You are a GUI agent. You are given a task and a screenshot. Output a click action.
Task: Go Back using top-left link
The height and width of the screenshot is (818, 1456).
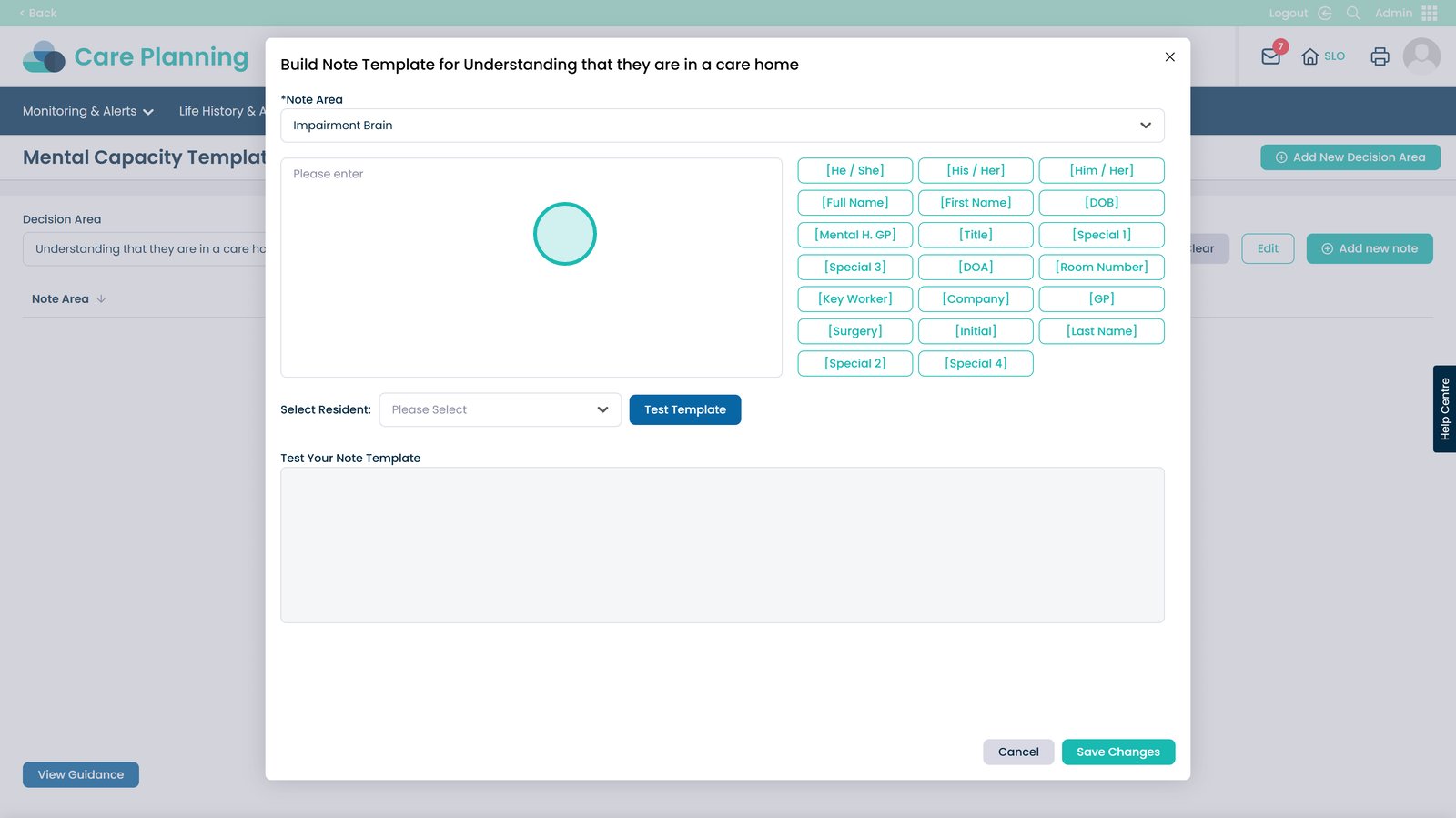click(38, 13)
